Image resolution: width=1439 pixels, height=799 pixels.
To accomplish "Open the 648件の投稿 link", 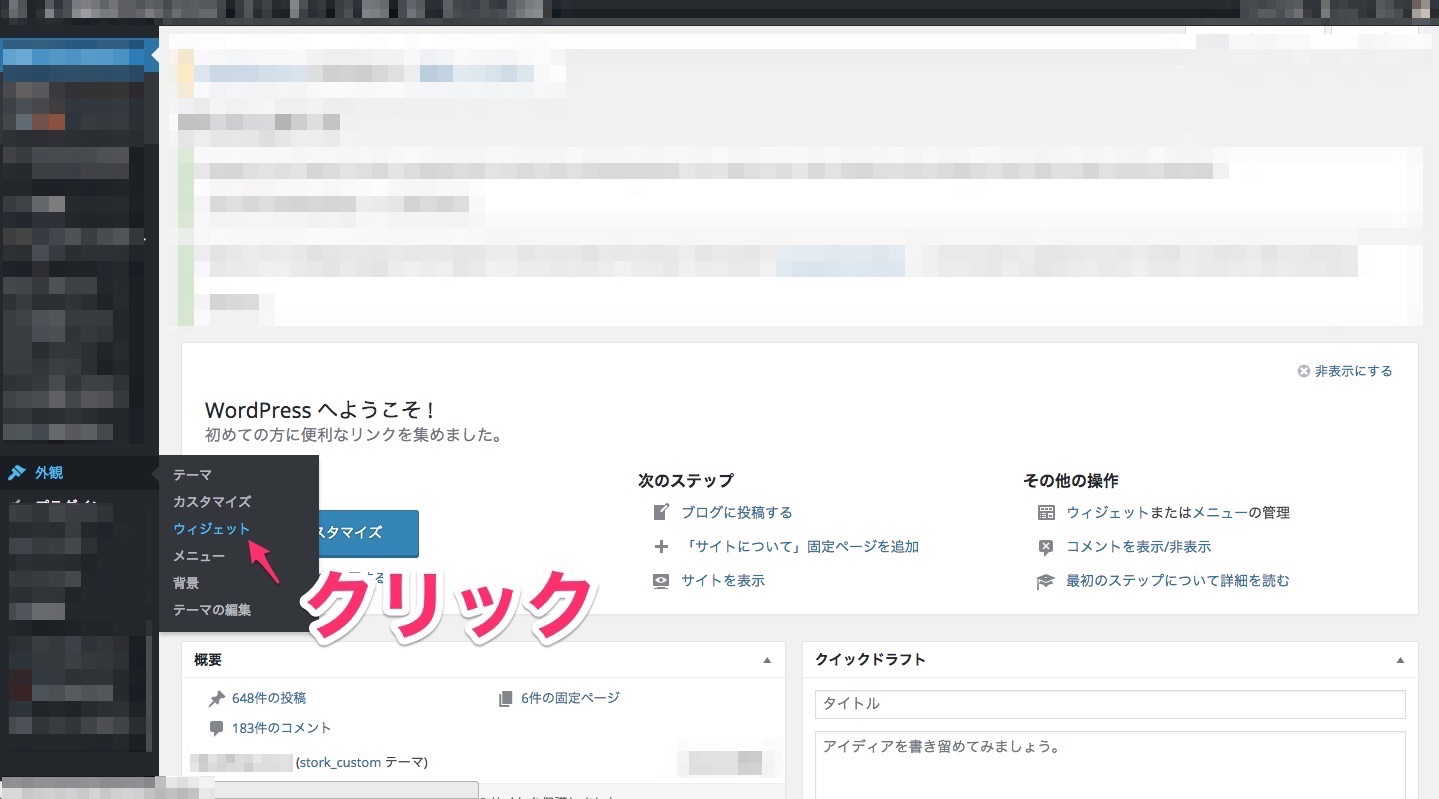I will (269, 698).
